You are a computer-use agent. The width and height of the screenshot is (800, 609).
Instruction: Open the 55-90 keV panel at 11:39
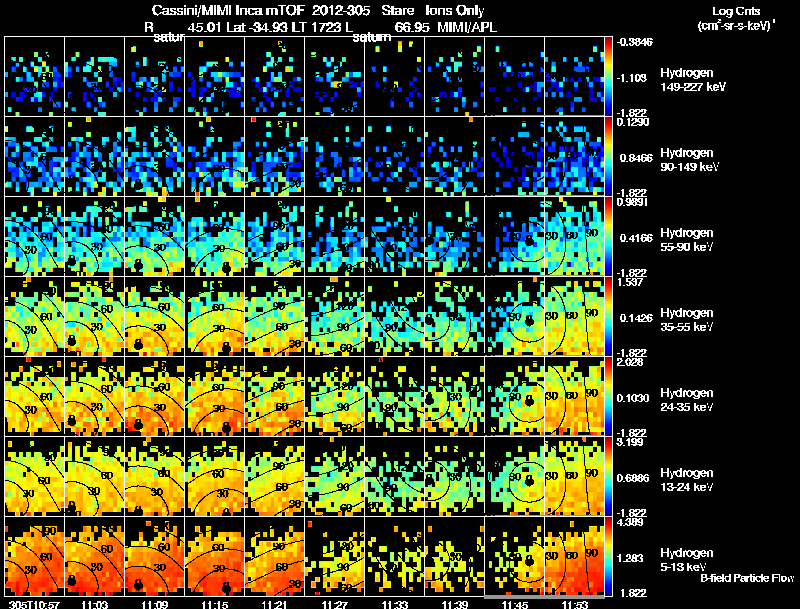pos(455,237)
